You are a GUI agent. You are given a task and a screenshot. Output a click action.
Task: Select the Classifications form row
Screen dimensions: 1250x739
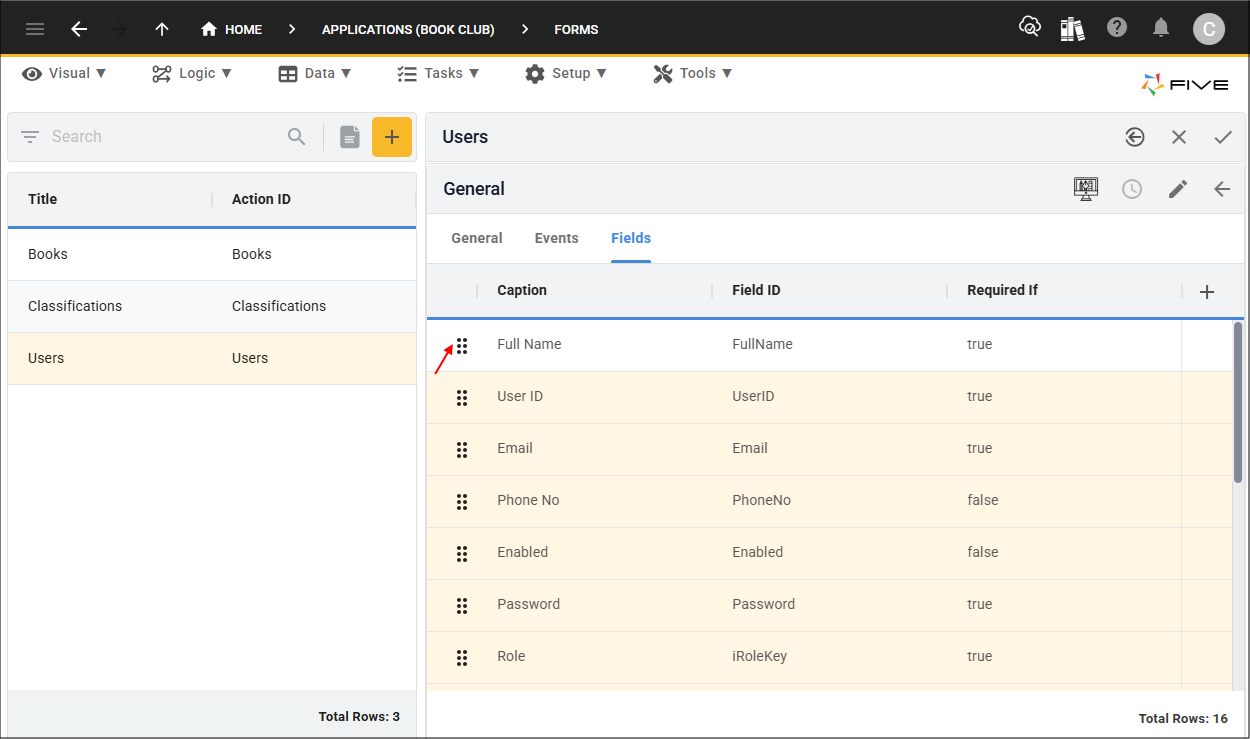point(212,306)
